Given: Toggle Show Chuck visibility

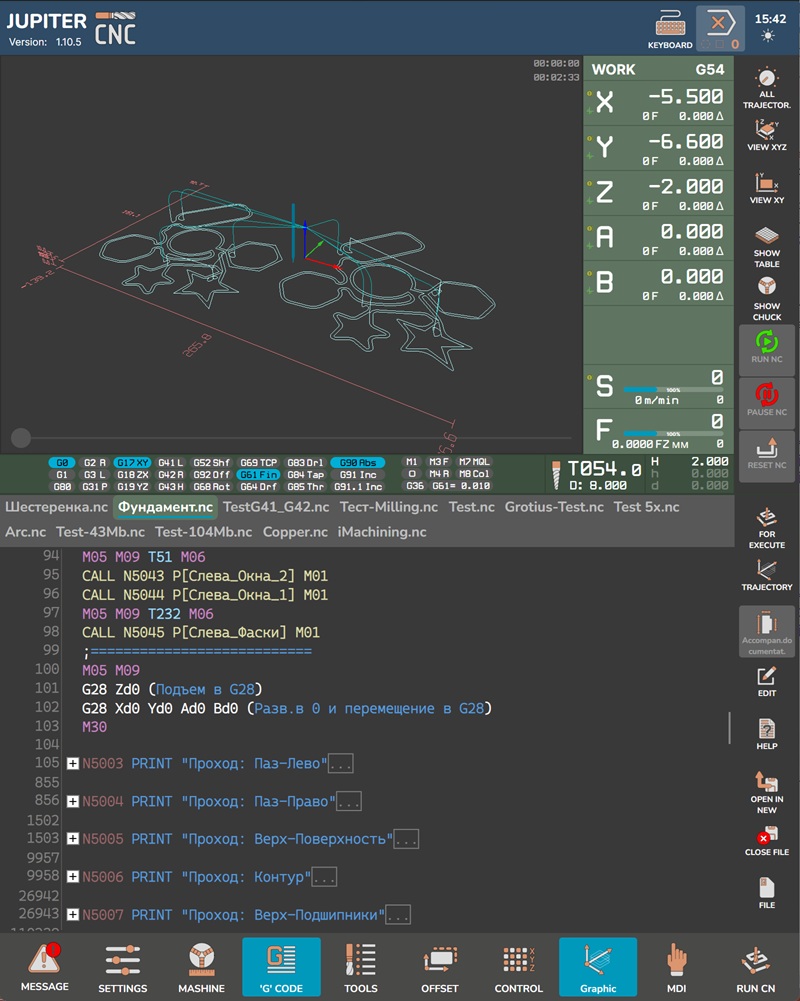Looking at the screenshot, I should tap(766, 298).
